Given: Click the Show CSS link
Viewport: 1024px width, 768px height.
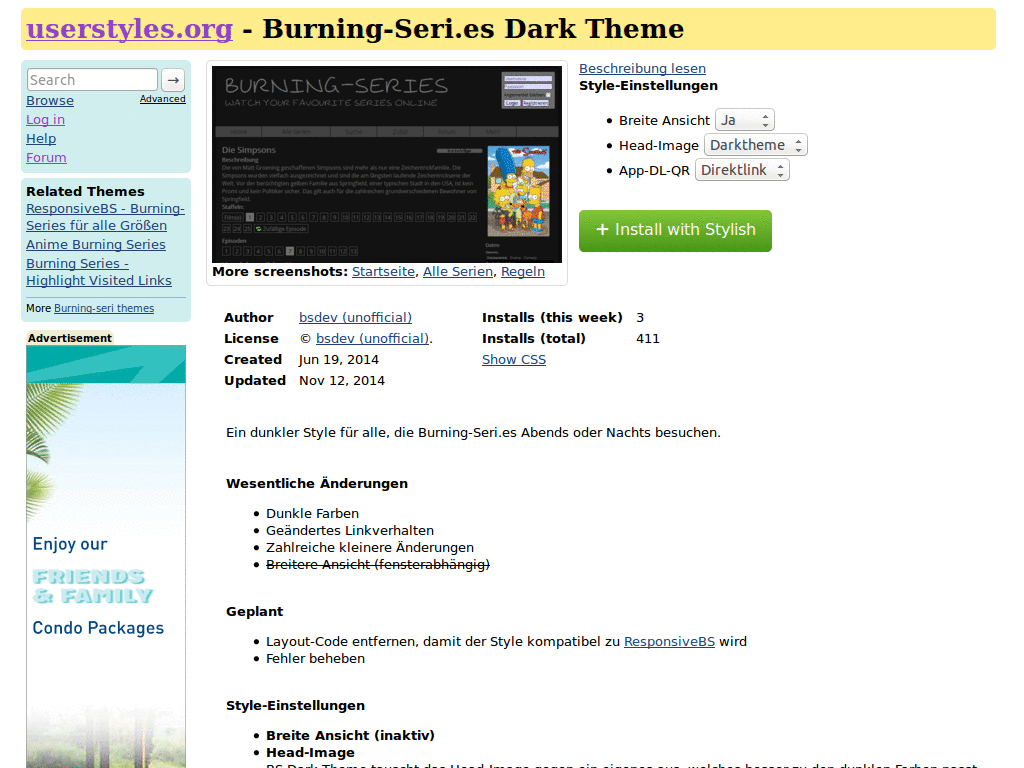Looking at the screenshot, I should click(514, 359).
